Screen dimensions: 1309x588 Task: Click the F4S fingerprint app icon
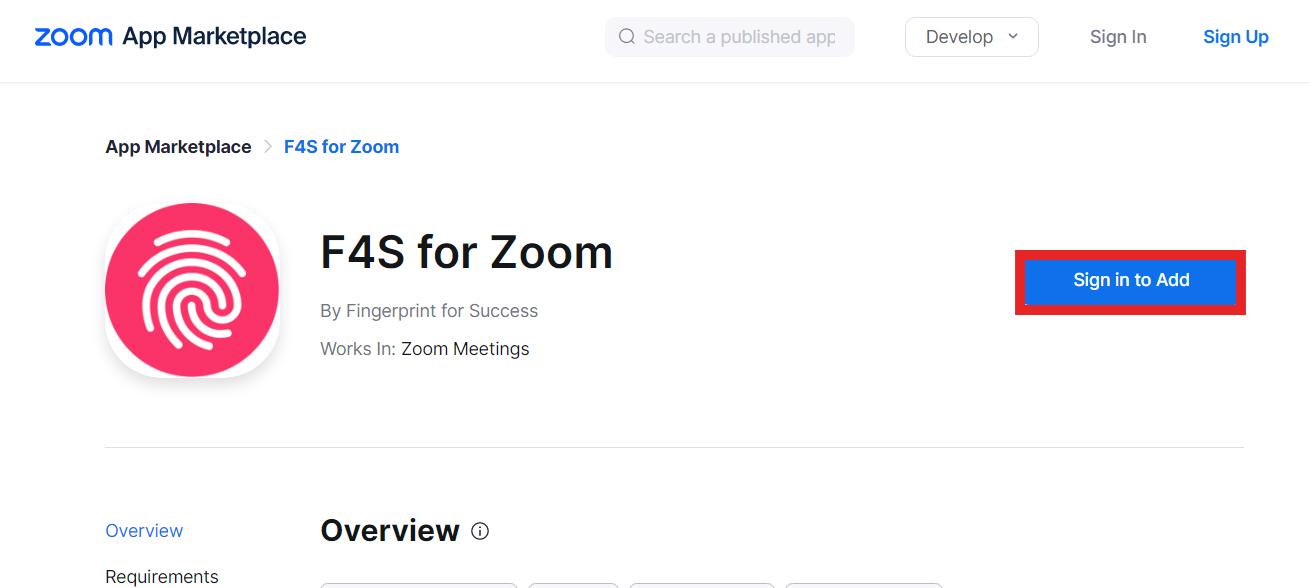[192, 290]
